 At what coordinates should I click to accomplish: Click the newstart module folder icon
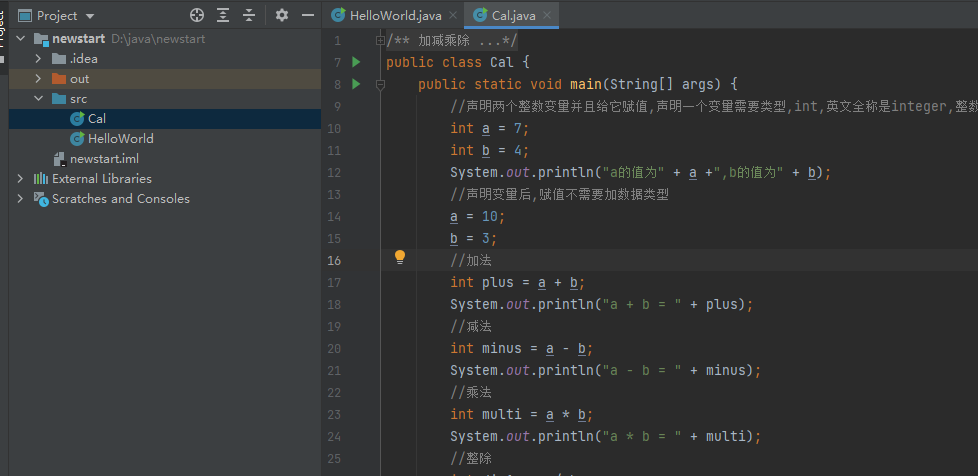pos(41,39)
